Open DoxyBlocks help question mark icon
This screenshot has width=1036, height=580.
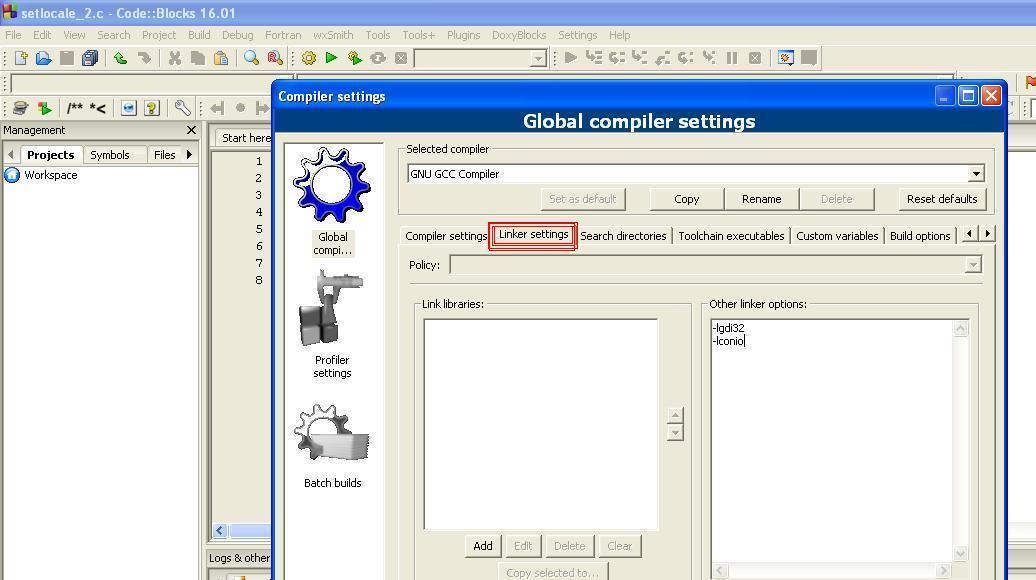(x=152, y=108)
